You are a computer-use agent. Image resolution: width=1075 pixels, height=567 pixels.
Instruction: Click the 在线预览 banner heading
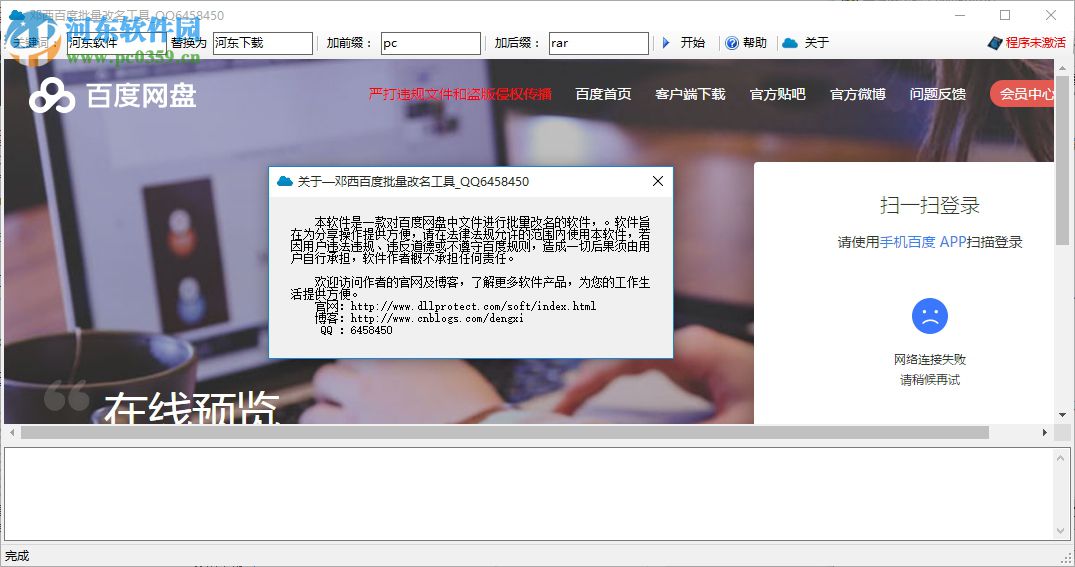pos(192,407)
